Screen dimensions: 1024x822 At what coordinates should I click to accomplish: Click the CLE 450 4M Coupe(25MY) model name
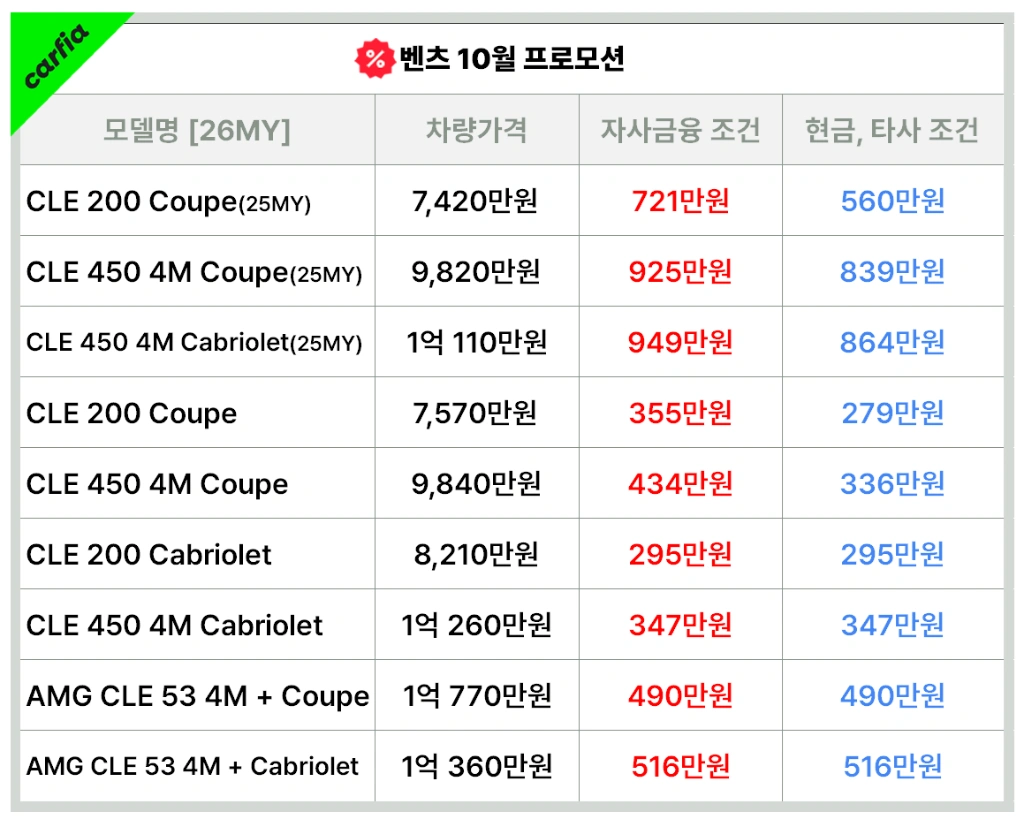coord(194,272)
